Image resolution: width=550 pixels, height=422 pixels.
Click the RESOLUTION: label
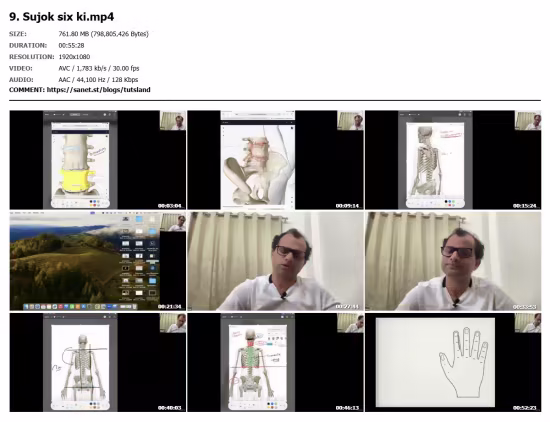point(32,57)
